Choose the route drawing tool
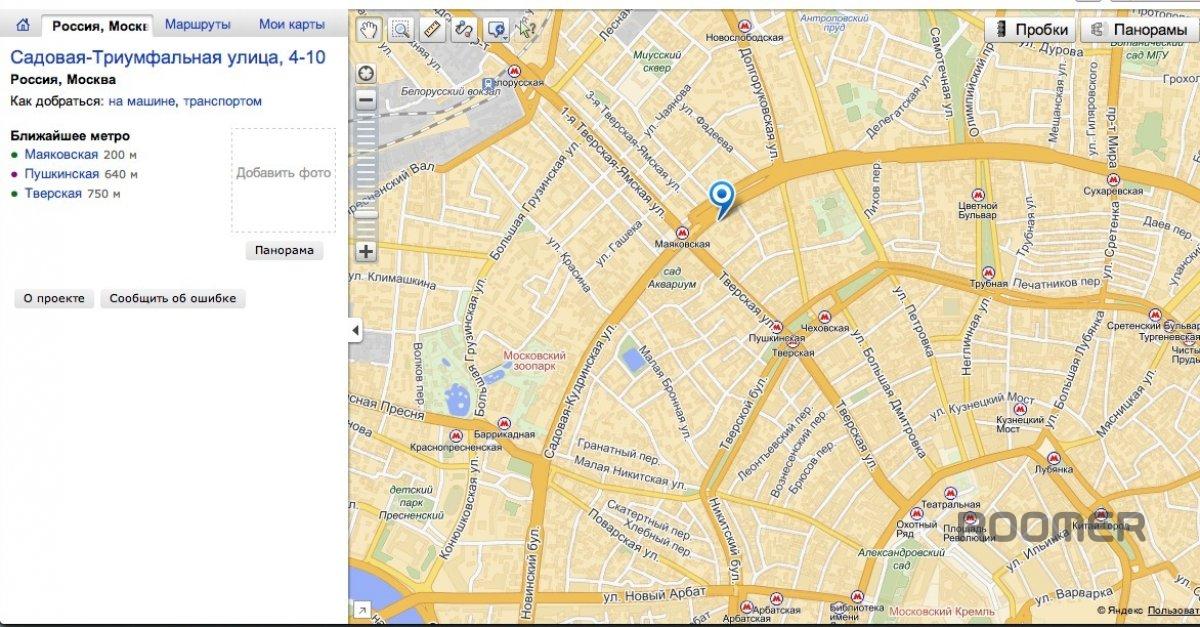The width and height of the screenshot is (1200, 627). 463,29
